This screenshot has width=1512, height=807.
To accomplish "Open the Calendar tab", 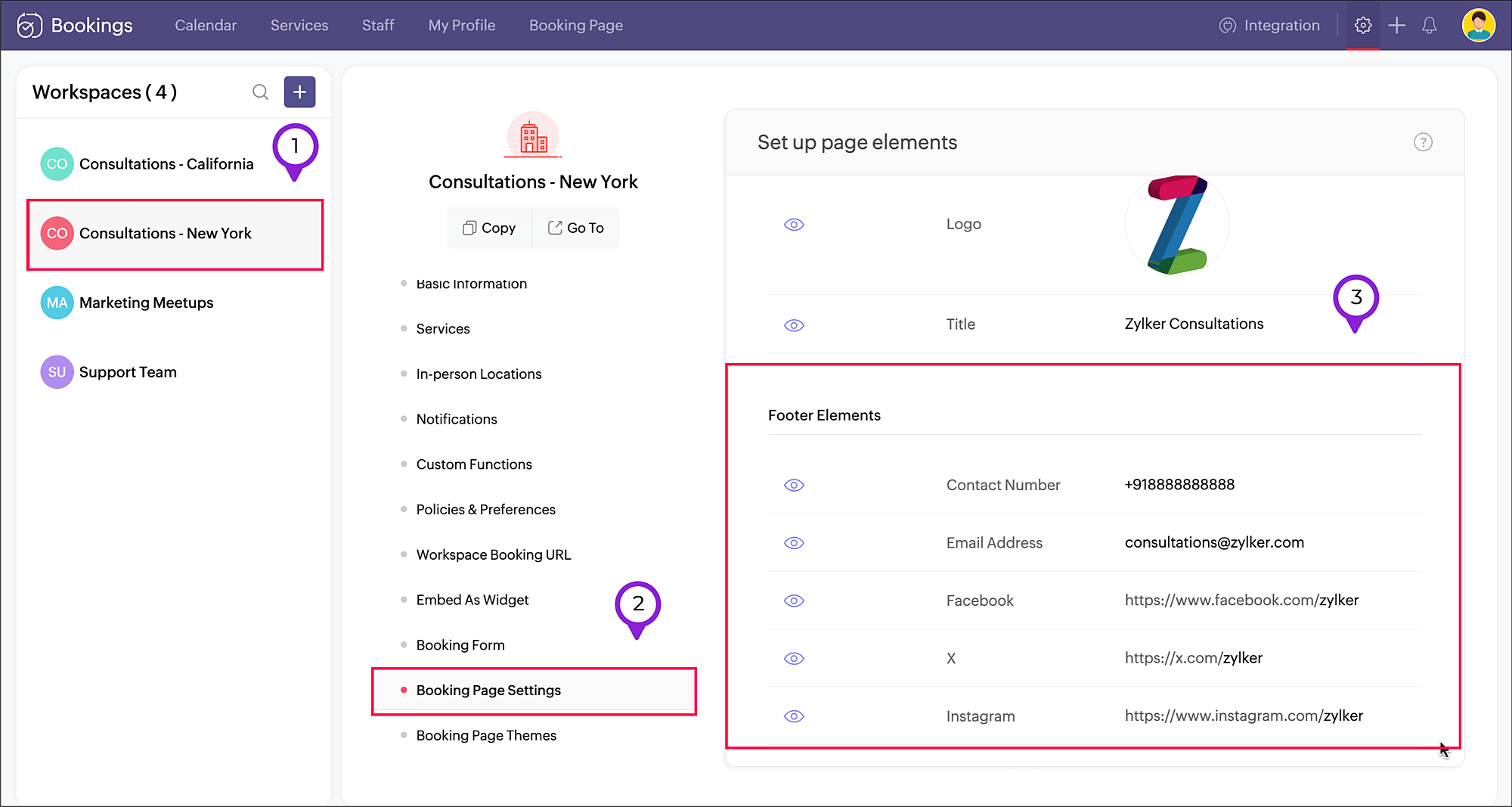I will 206,26.
